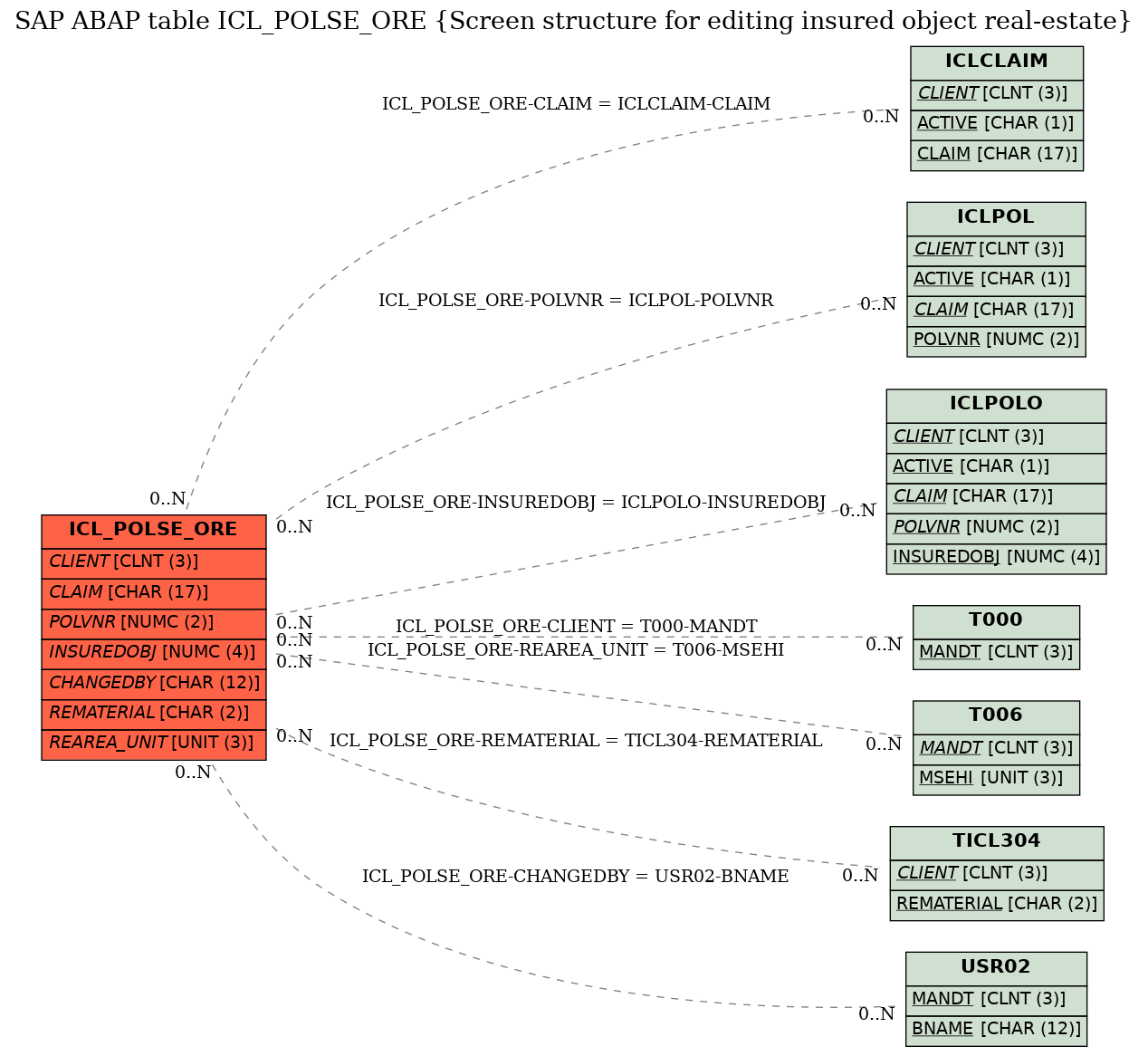The image size is (1148, 1056).
Task: Click CLAIM [CHAR (17)] in ICLPOLO table
Action: coord(996,498)
